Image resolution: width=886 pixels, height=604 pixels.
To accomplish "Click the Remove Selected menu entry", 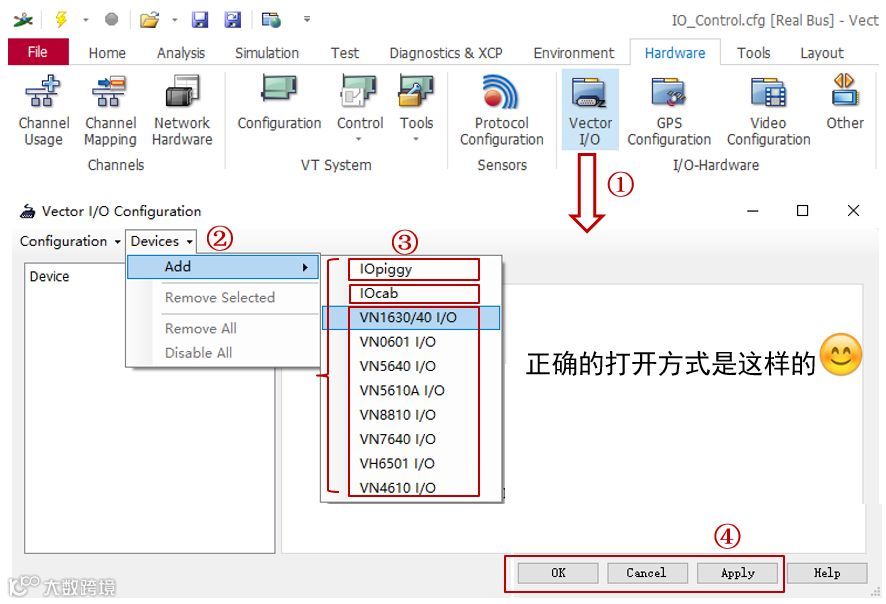I will (220, 297).
